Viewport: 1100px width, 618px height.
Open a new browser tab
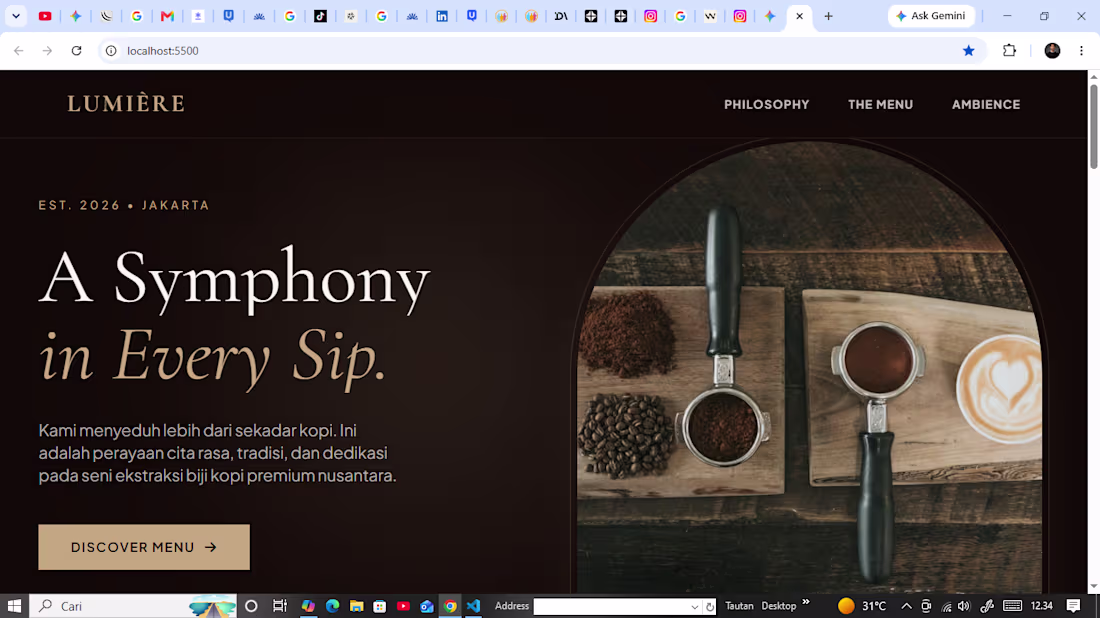click(829, 16)
